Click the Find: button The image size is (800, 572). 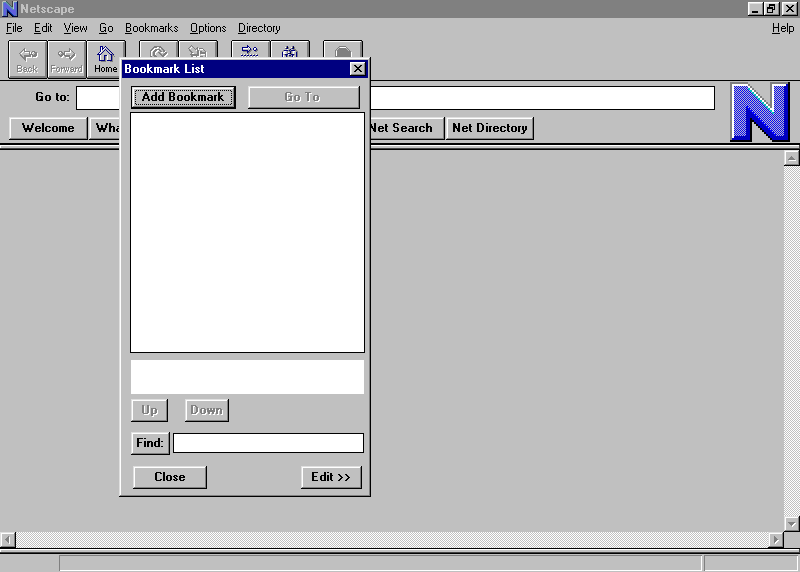coord(150,443)
